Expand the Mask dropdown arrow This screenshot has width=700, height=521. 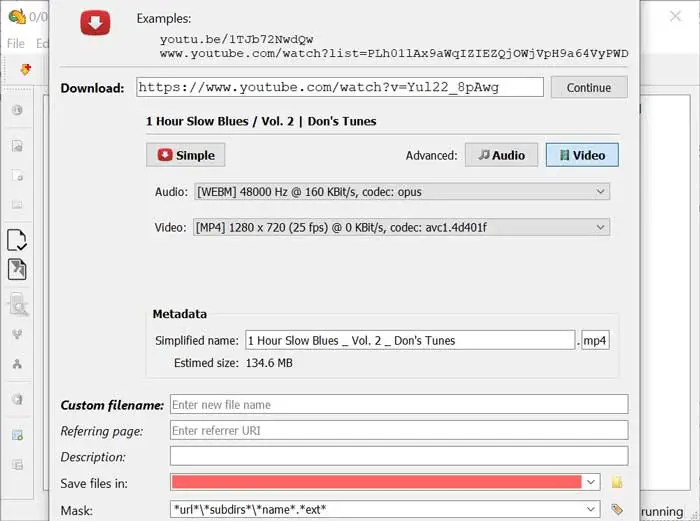click(x=591, y=509)
